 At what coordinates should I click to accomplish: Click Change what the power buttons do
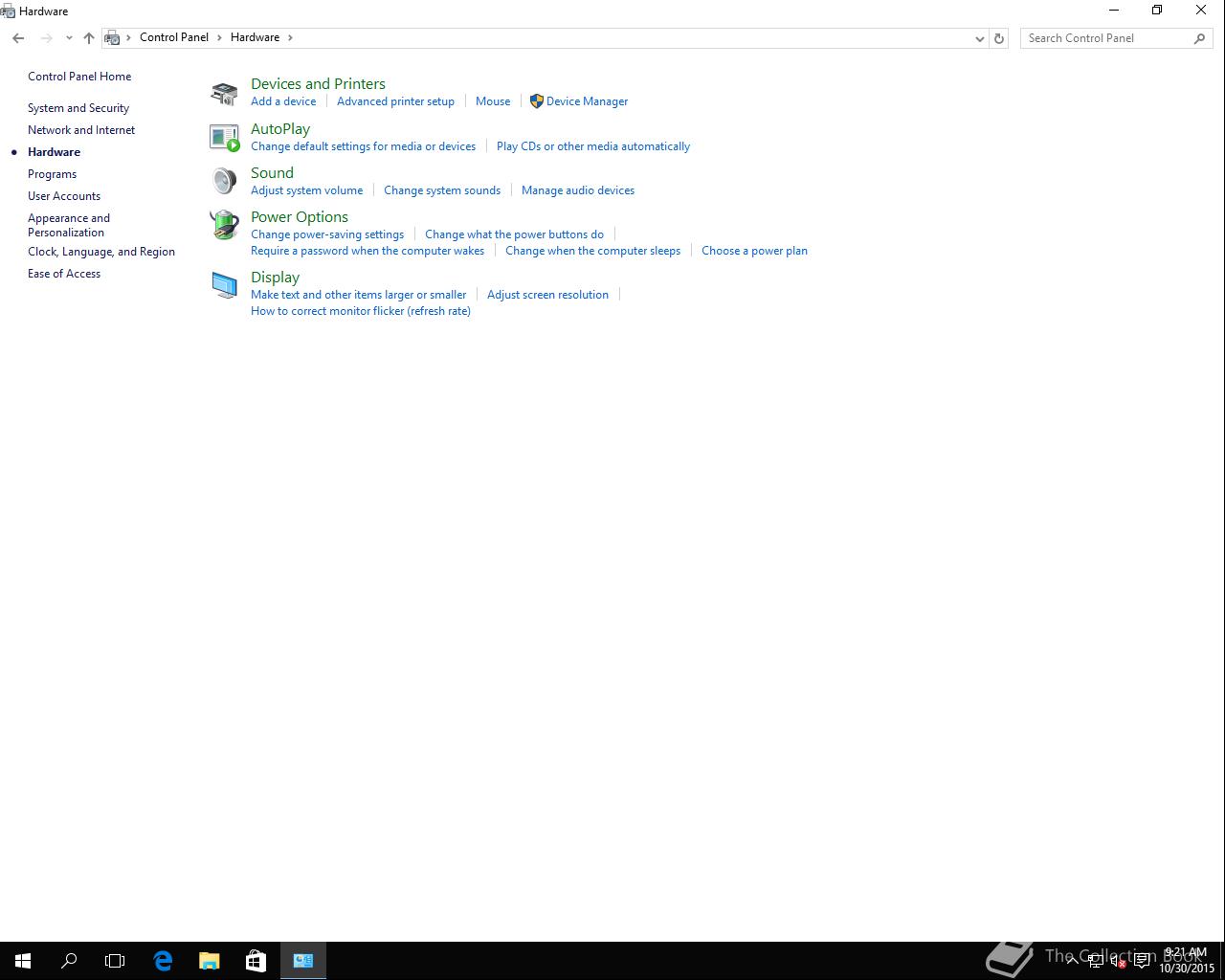point(514,234)
